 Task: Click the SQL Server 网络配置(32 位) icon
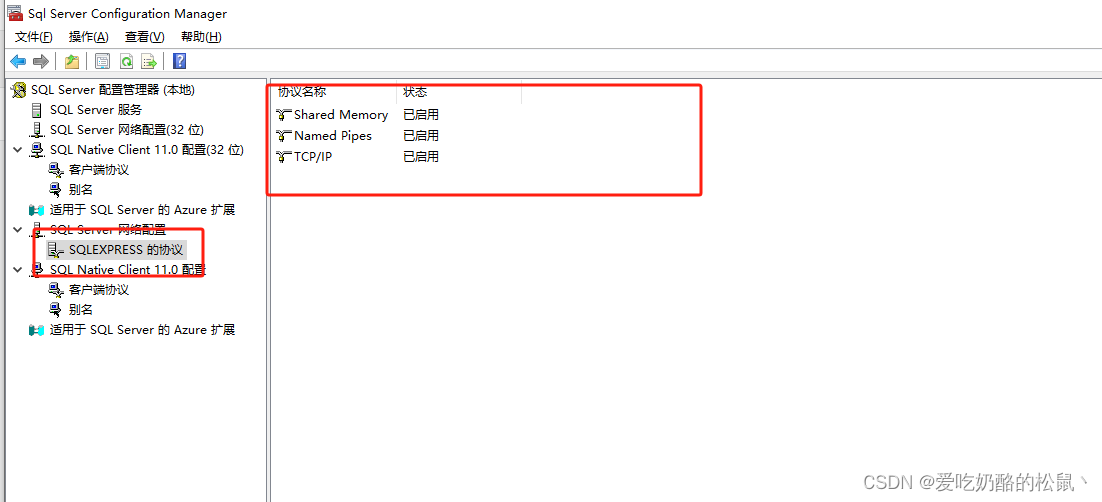point(37,129)
